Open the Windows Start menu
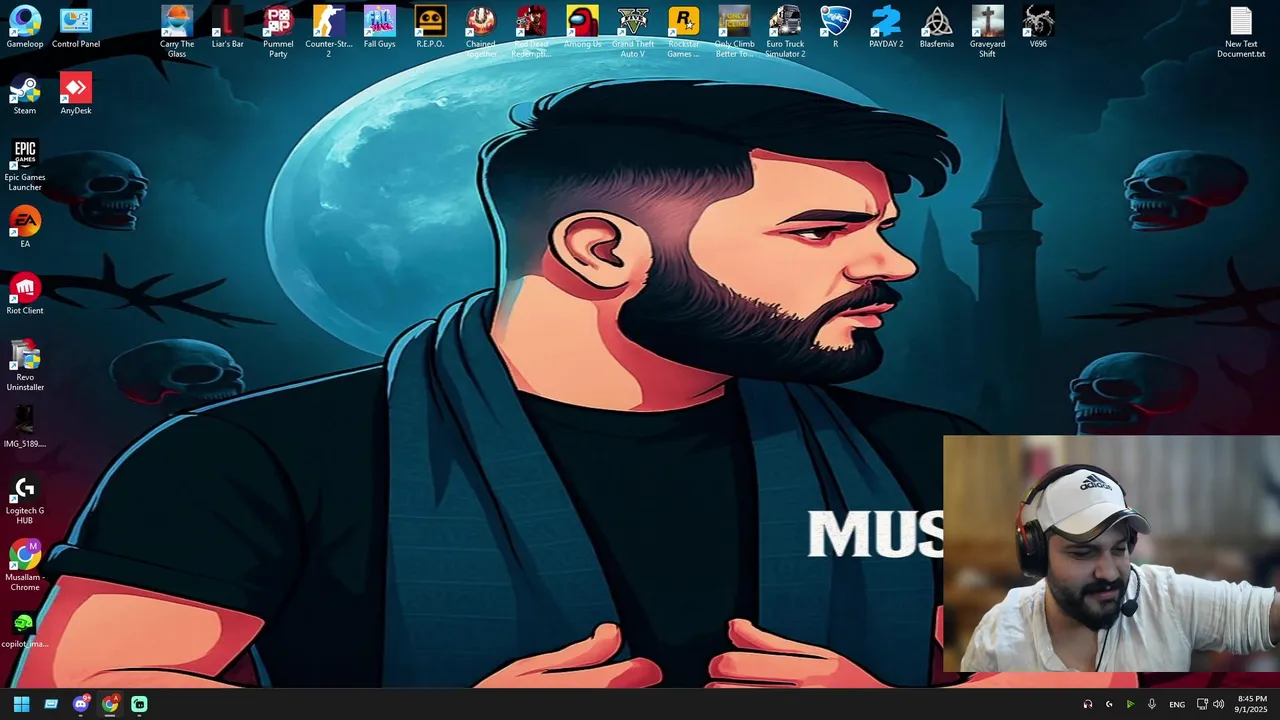Viewport: 1280px width, 720px height. 21,704
